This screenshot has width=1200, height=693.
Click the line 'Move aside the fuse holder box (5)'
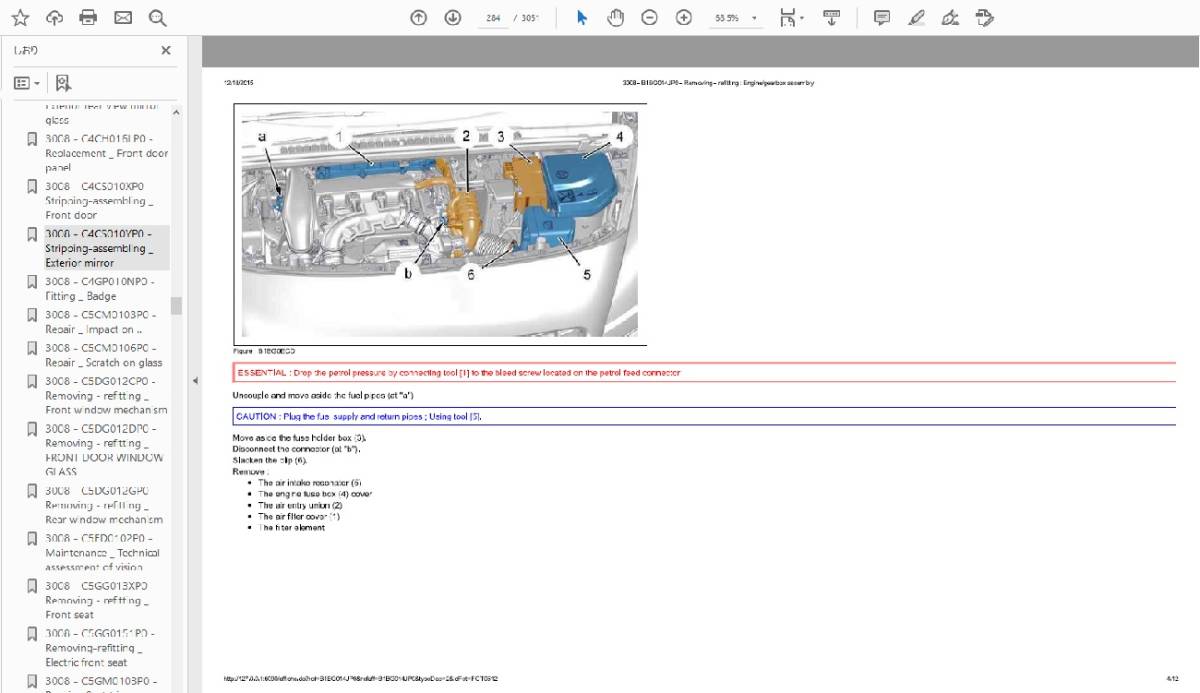(300, 438)
